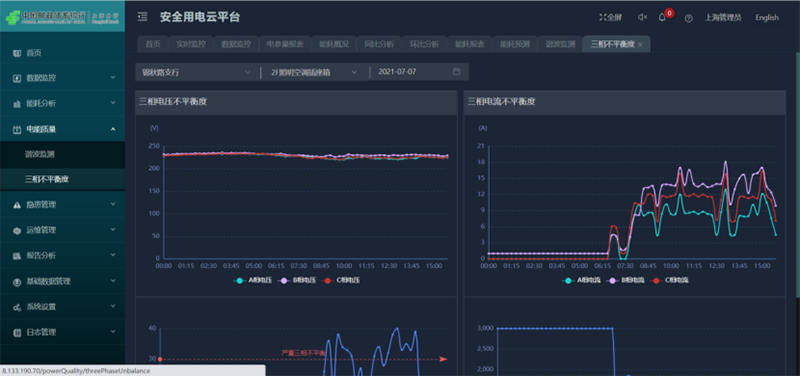
Task: Open calendar icon in date field
Action: tap(456, 72)
